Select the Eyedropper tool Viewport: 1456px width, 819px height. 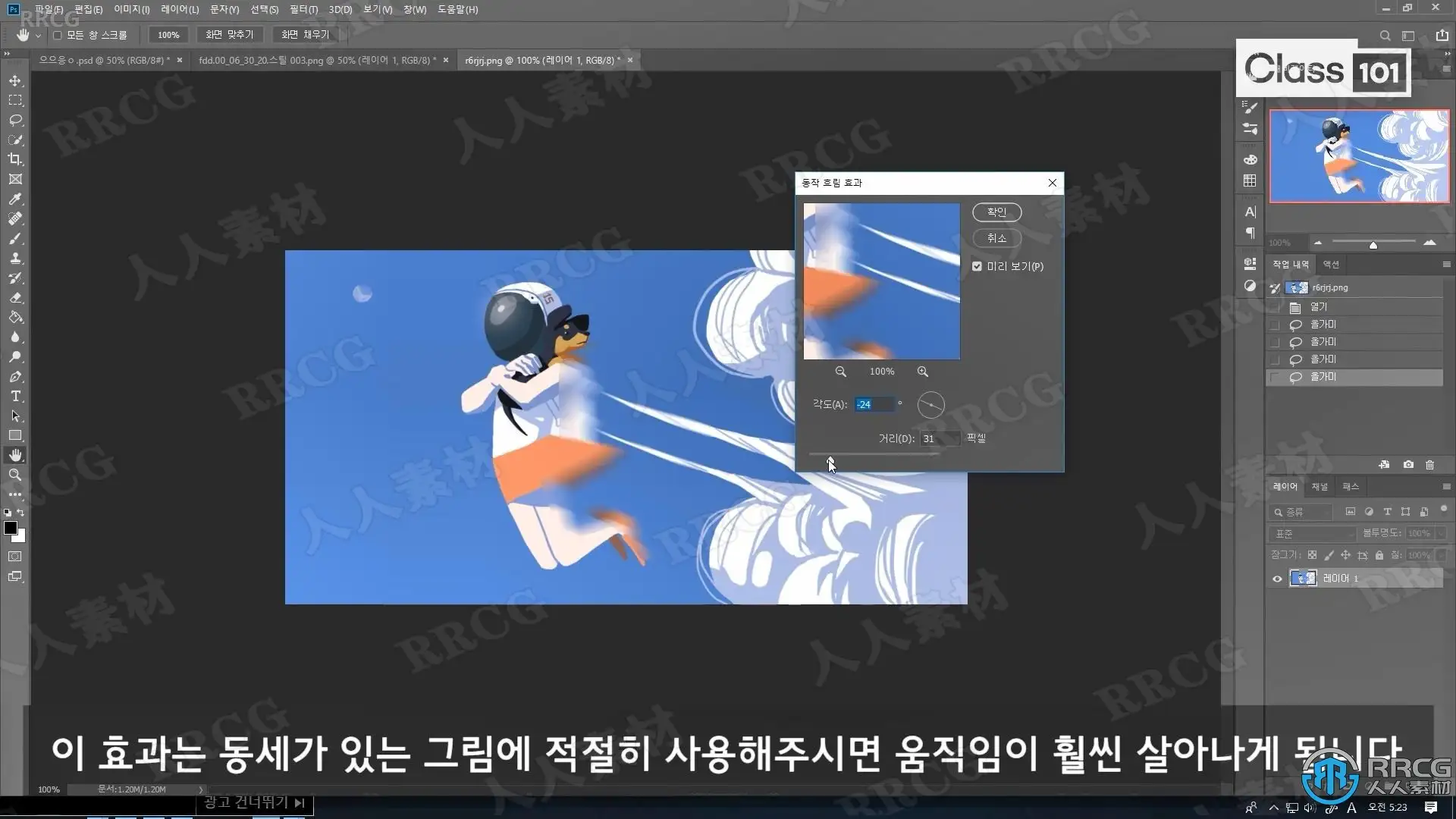click(15, 199)
